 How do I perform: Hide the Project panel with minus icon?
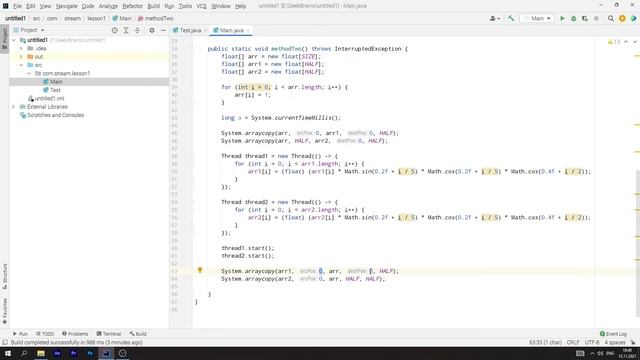(163, 30)
